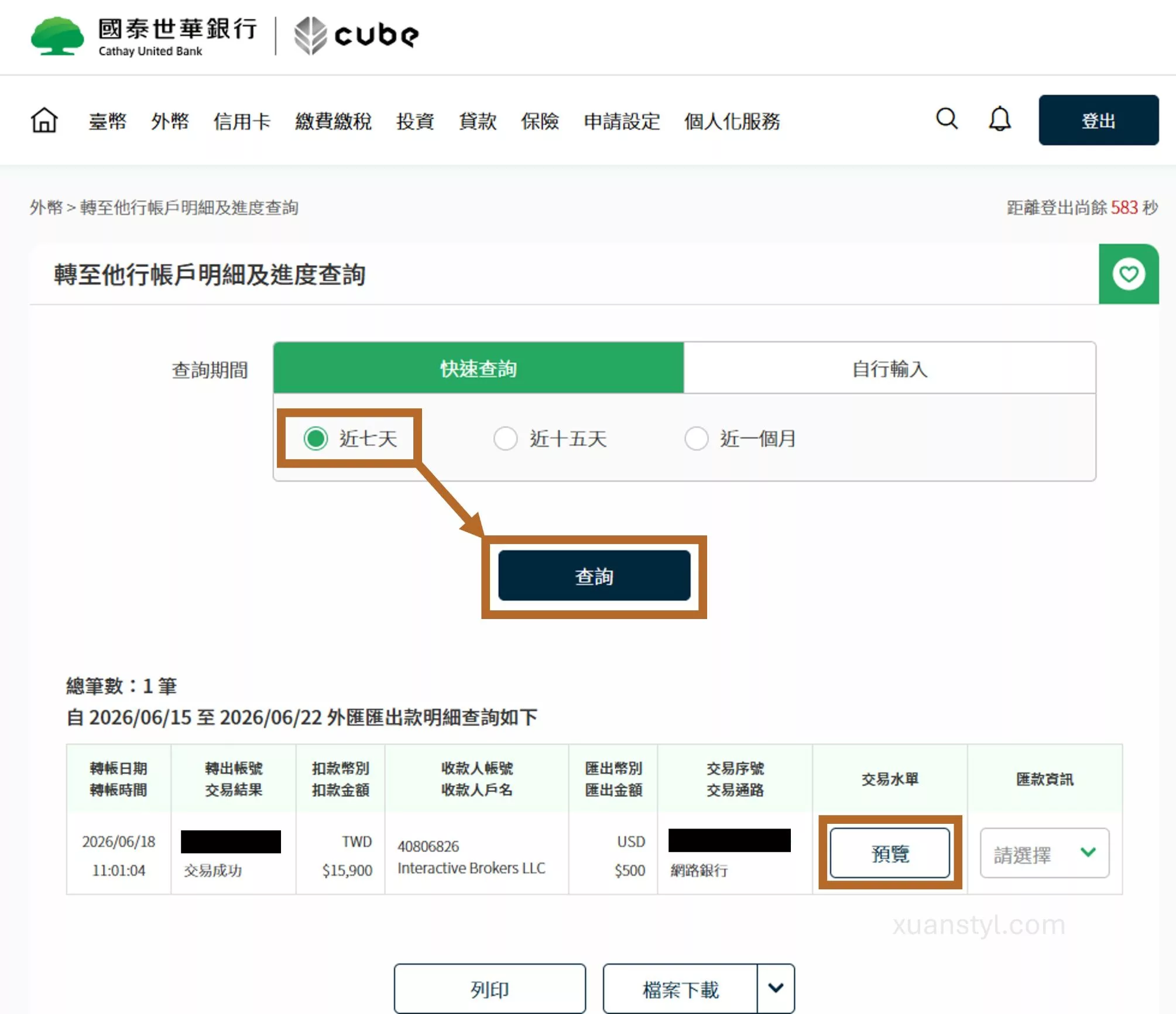Select the 近十五天 radio option
Image resolution: width=1176 pixels, height=1014 pixels.
click(x=505, y=438)
